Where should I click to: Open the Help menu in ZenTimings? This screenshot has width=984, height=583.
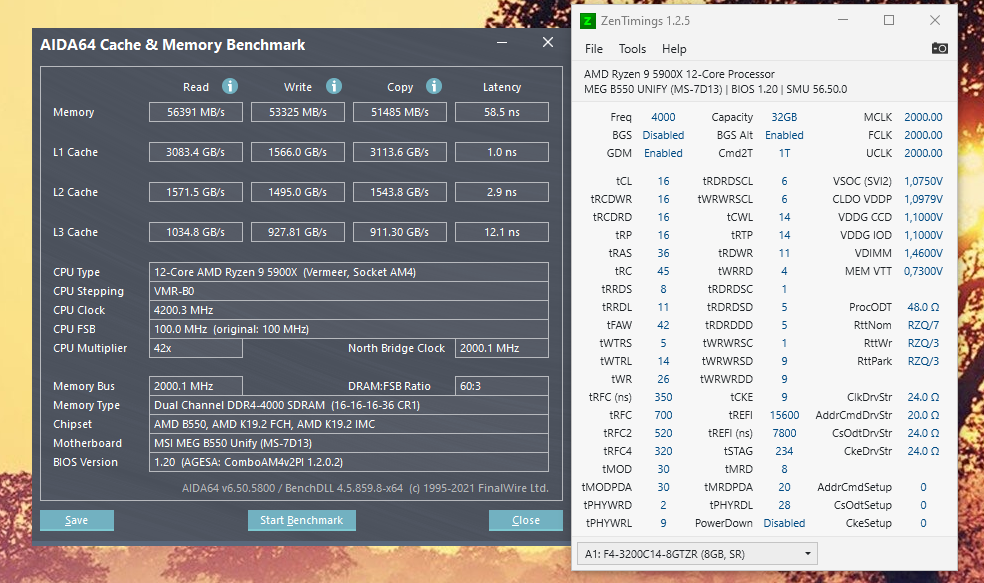click(674, 49)
